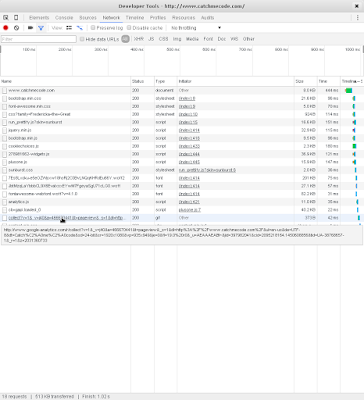Viewport: 364px width, 400px height.
Task: Open the Audits tab
Action: coord(207,18)
